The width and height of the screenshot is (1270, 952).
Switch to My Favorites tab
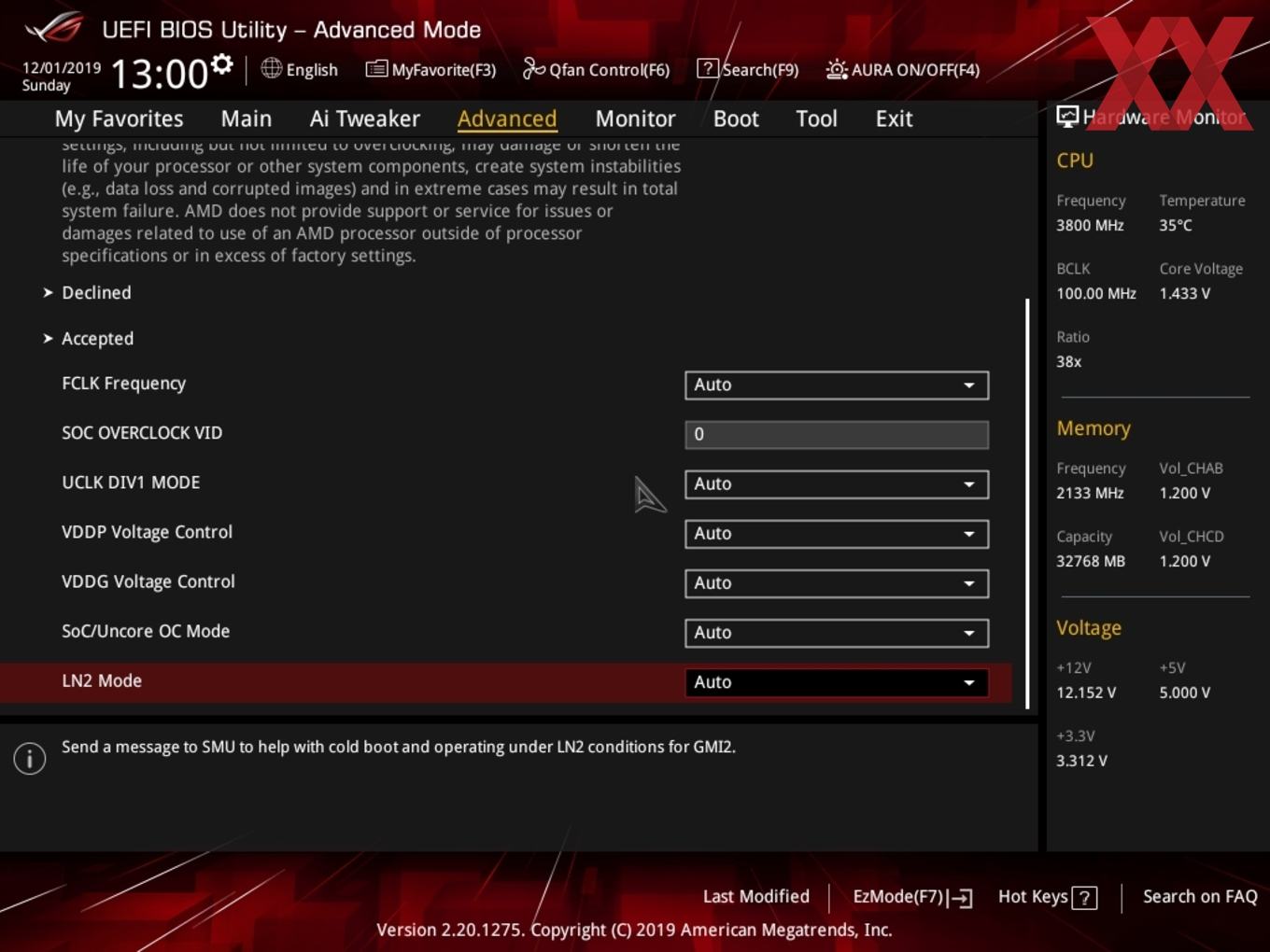[119, 119]
